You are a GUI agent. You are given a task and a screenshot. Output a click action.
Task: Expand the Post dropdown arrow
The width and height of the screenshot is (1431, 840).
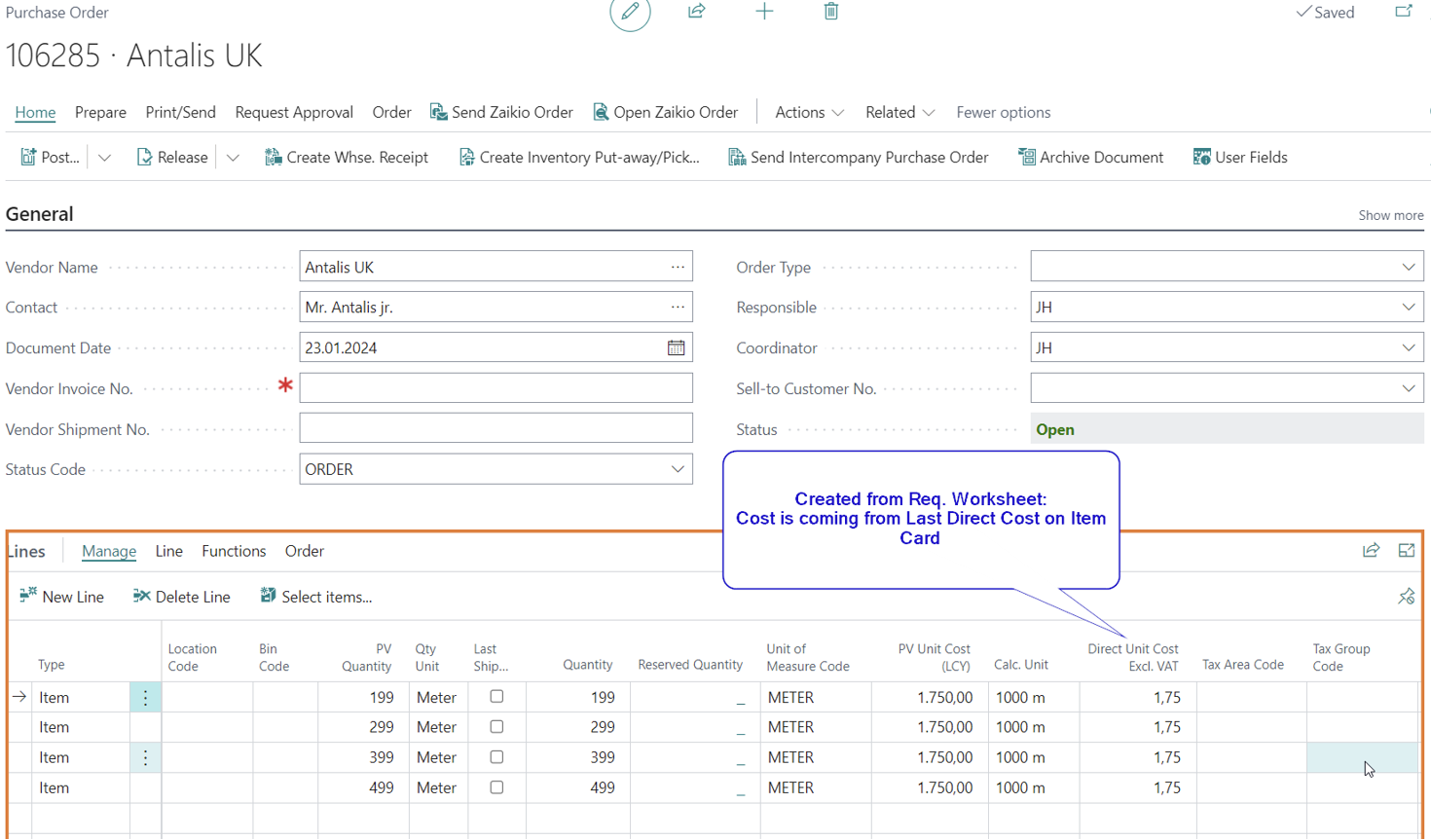(104, 157)
